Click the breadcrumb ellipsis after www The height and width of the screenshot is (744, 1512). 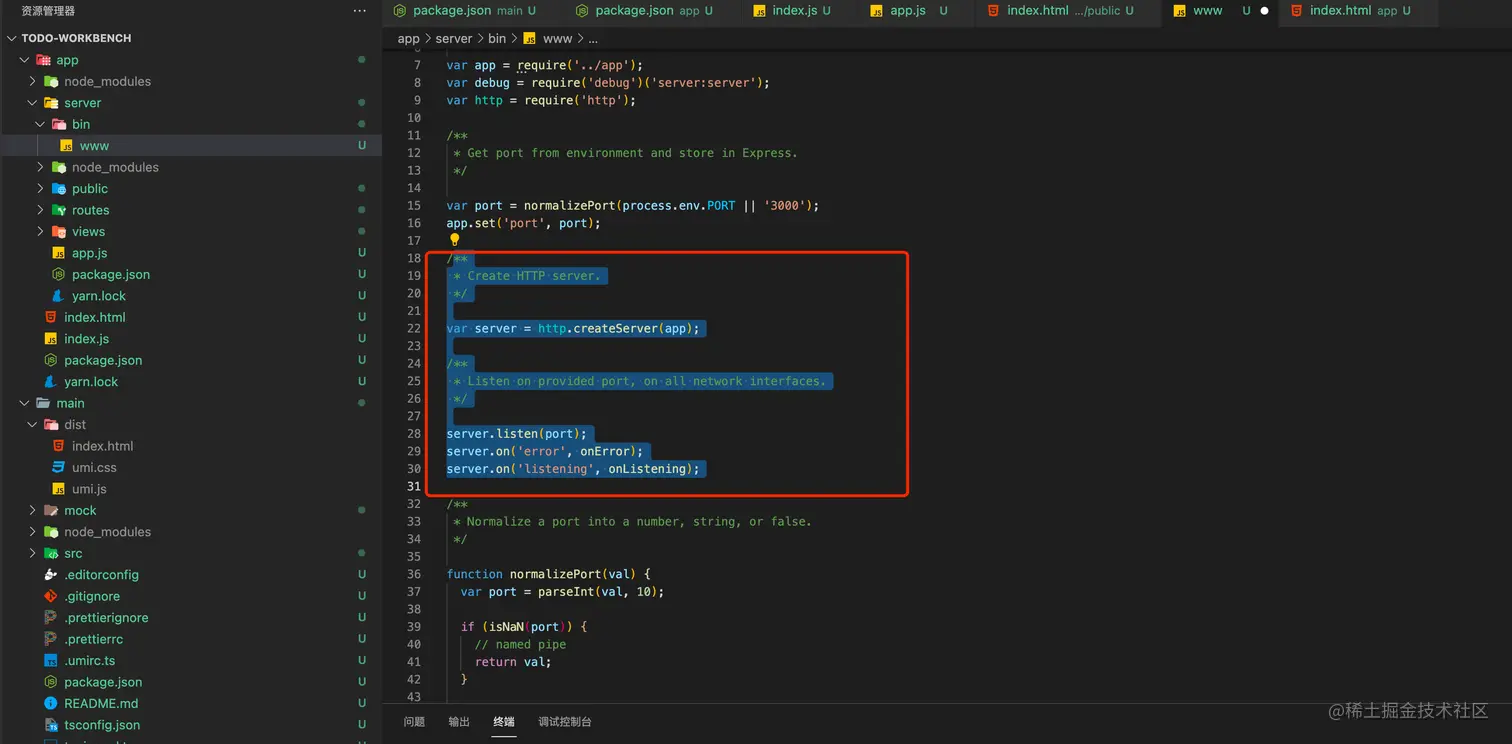[592, 39]
